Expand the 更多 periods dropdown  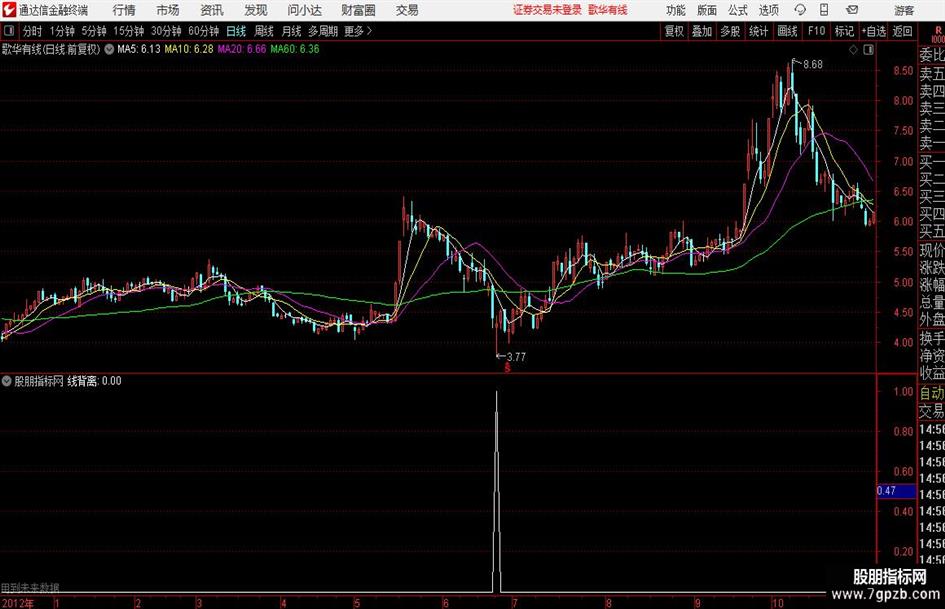[x=358, y=31]
